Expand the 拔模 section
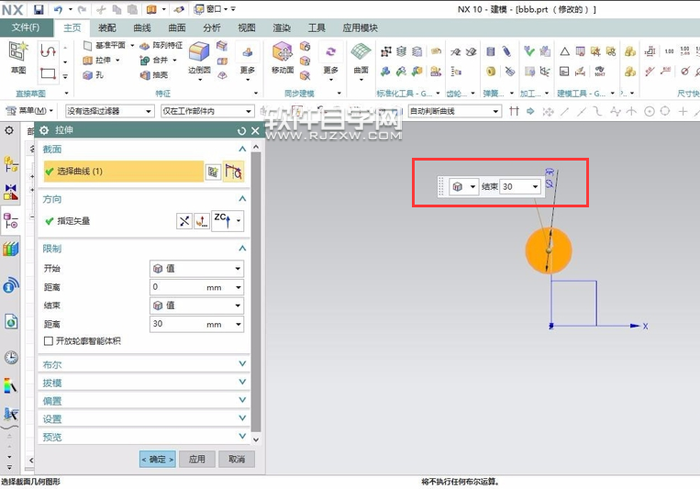This screenshot has height=489, width=700. pyautogui.click(x=144, y=383)
